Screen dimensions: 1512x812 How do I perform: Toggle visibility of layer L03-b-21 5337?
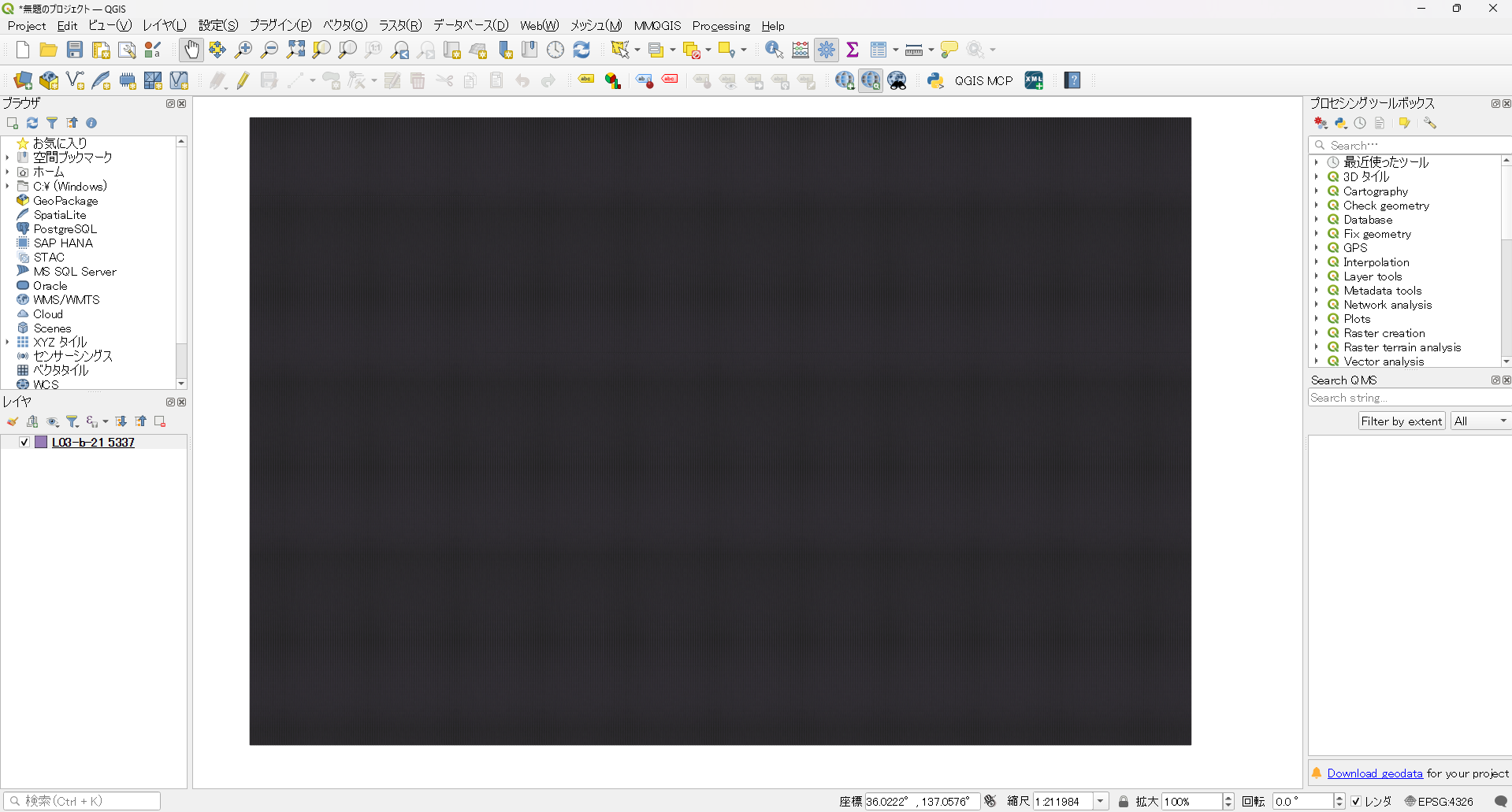(24, 443)
